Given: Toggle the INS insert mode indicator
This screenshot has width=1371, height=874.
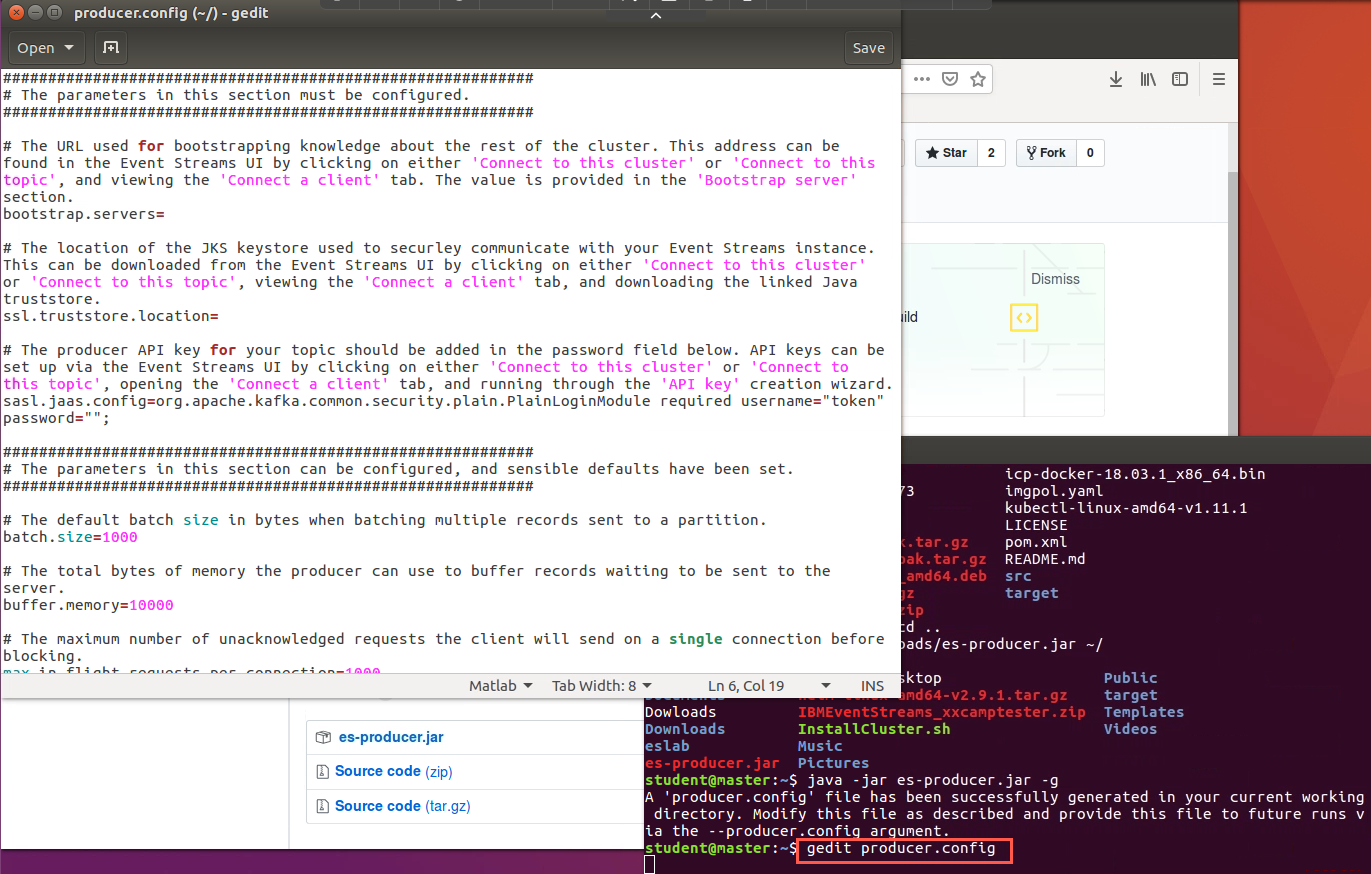Looking at the screenshot, I should coord(872,686).
